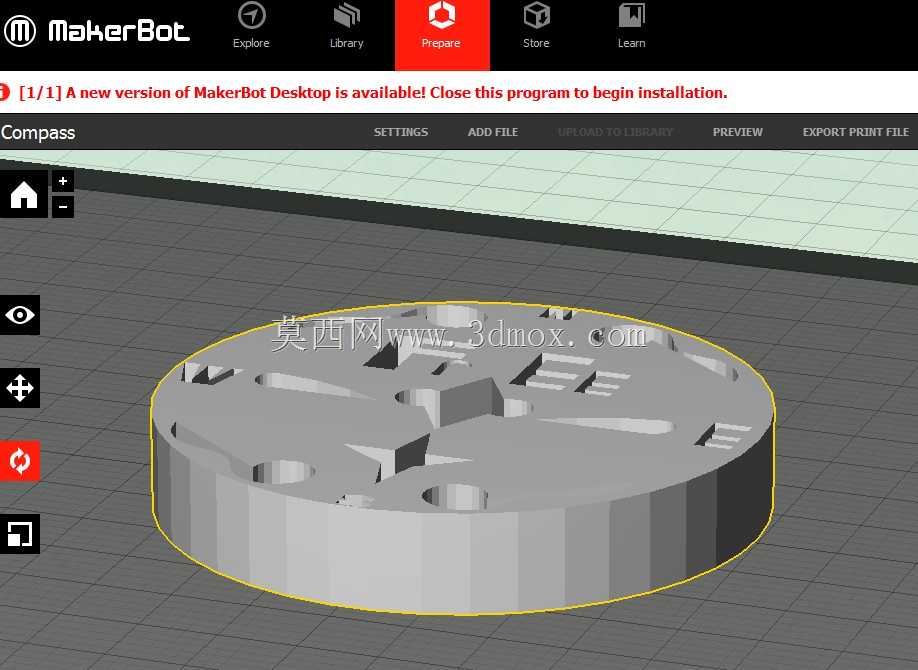Select the Move tool arrows icon
918x670 pixels.
pos(20,388)
